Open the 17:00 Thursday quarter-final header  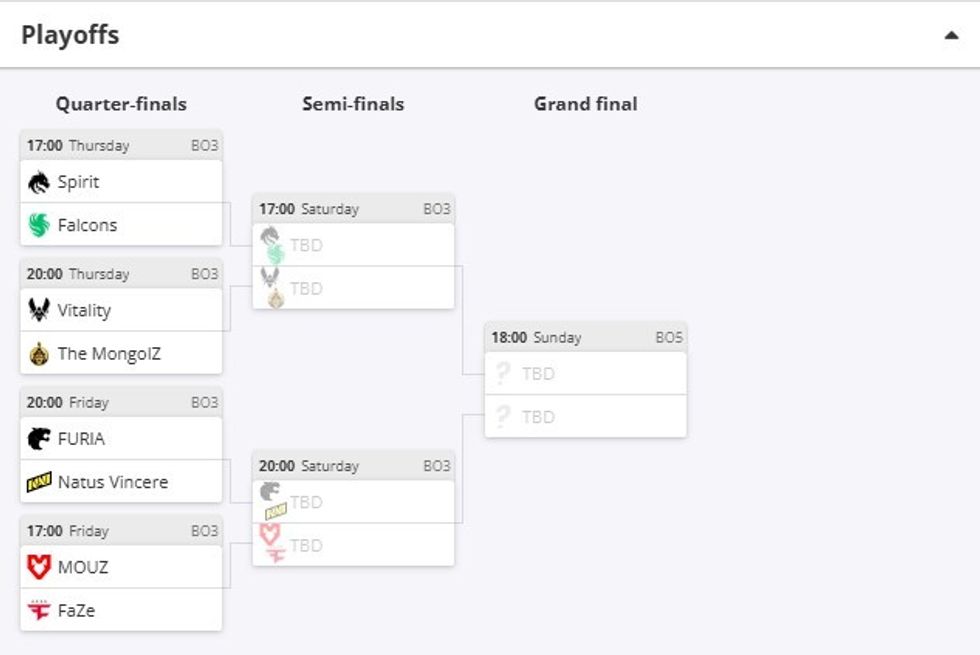[121, 145]
